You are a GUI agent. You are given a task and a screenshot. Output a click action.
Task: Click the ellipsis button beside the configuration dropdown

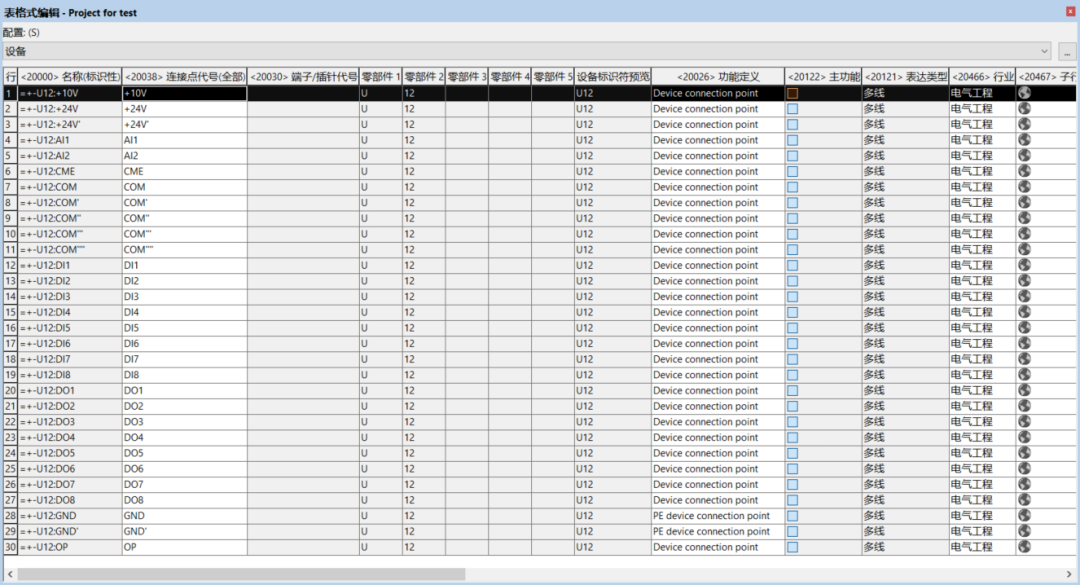[1066, 52]
